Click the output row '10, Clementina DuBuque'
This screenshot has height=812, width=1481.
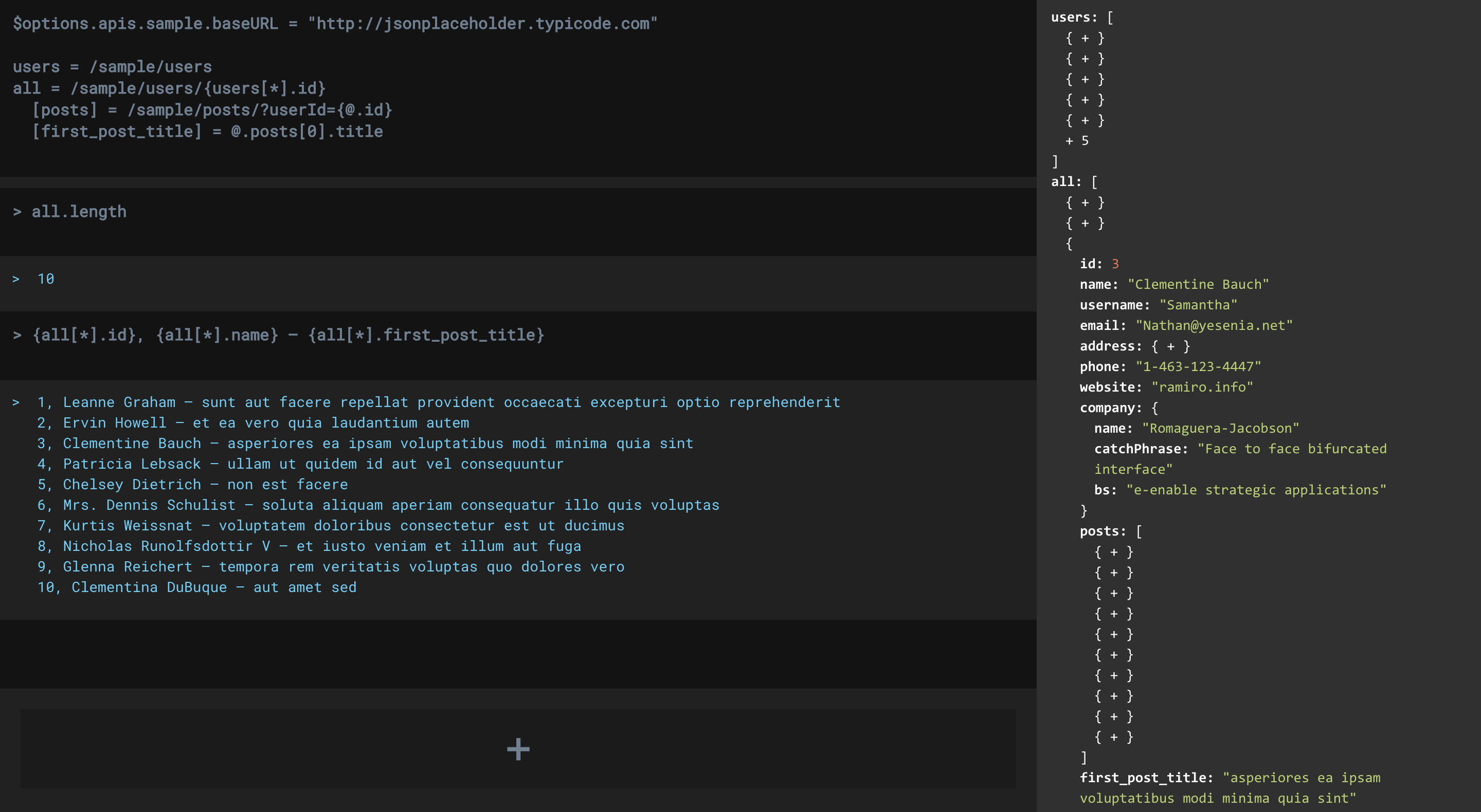196,587
